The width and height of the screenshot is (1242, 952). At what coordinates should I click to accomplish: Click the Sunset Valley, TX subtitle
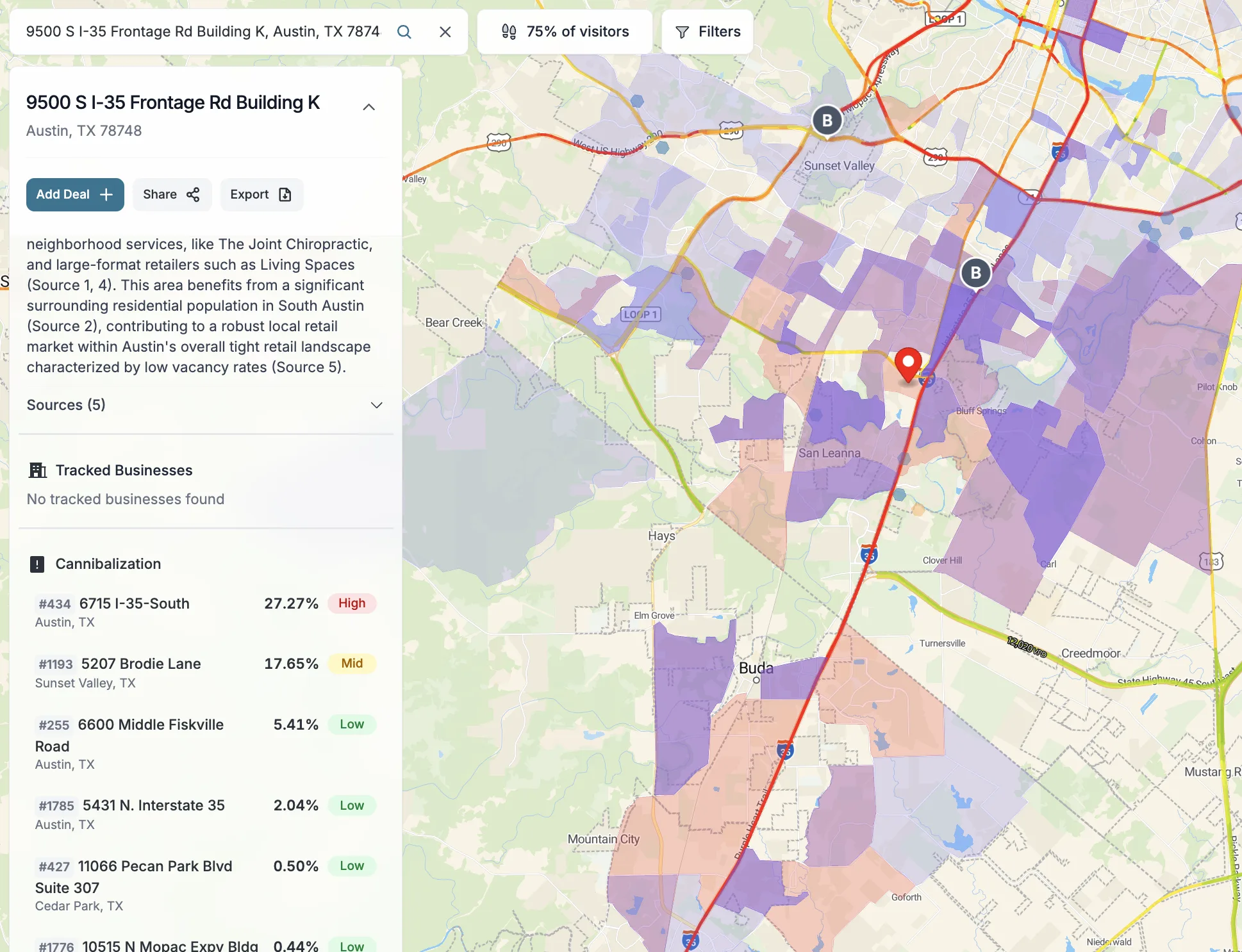coord(85,683)
